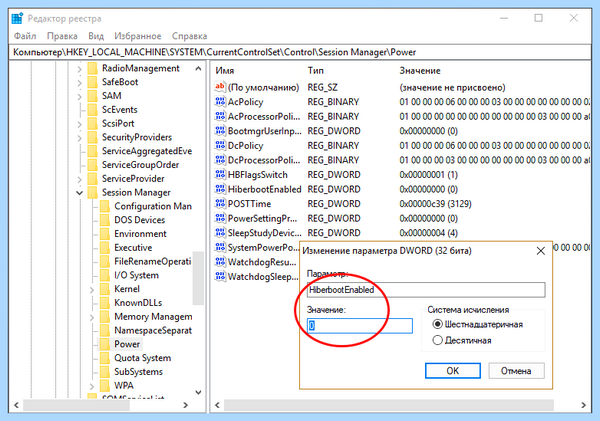Viewport: 600px width, 421px height.
Task: Open the Избранное menu
Action: tap(138, 36)
